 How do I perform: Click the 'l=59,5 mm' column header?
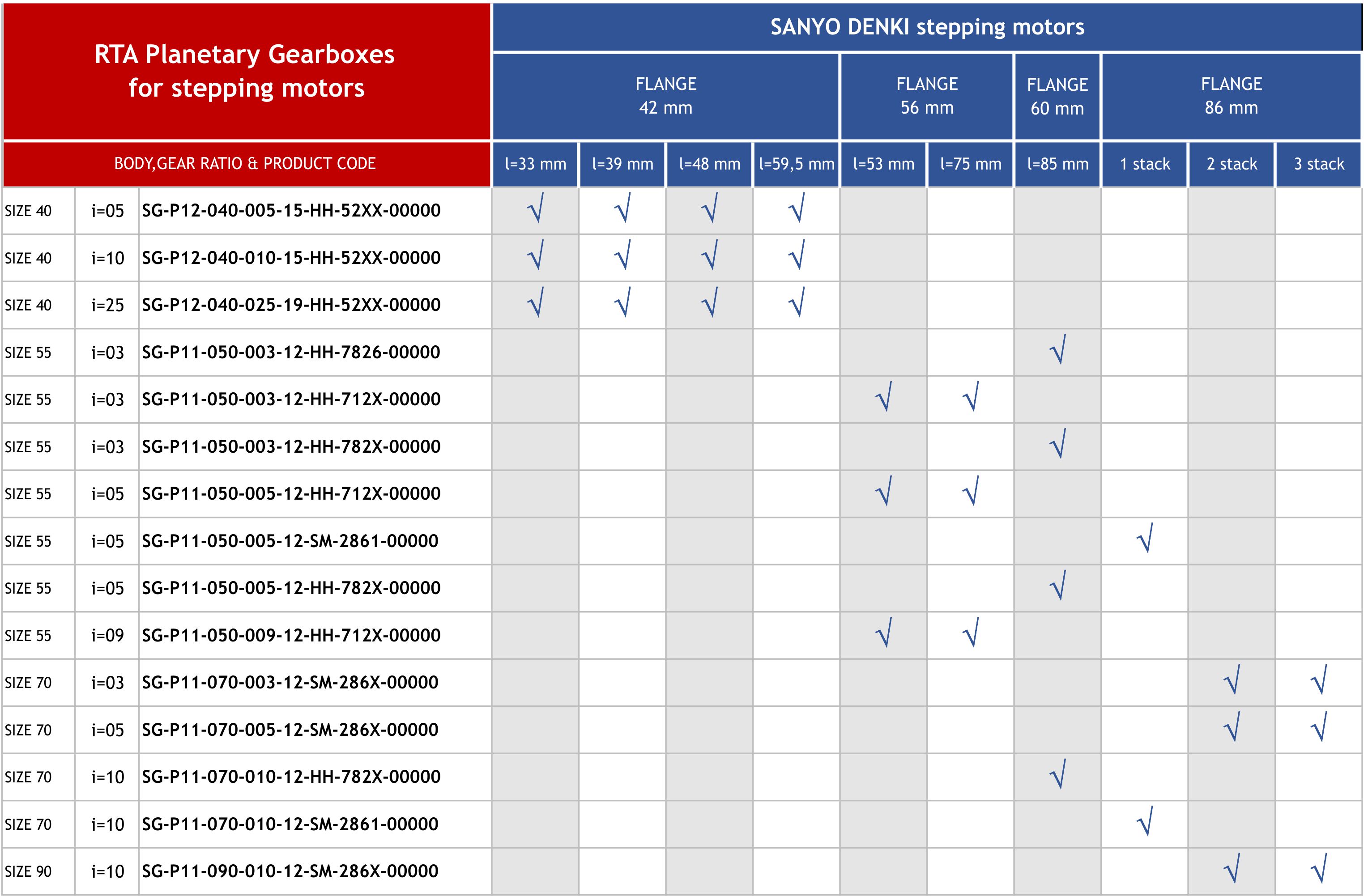[797, 164]
